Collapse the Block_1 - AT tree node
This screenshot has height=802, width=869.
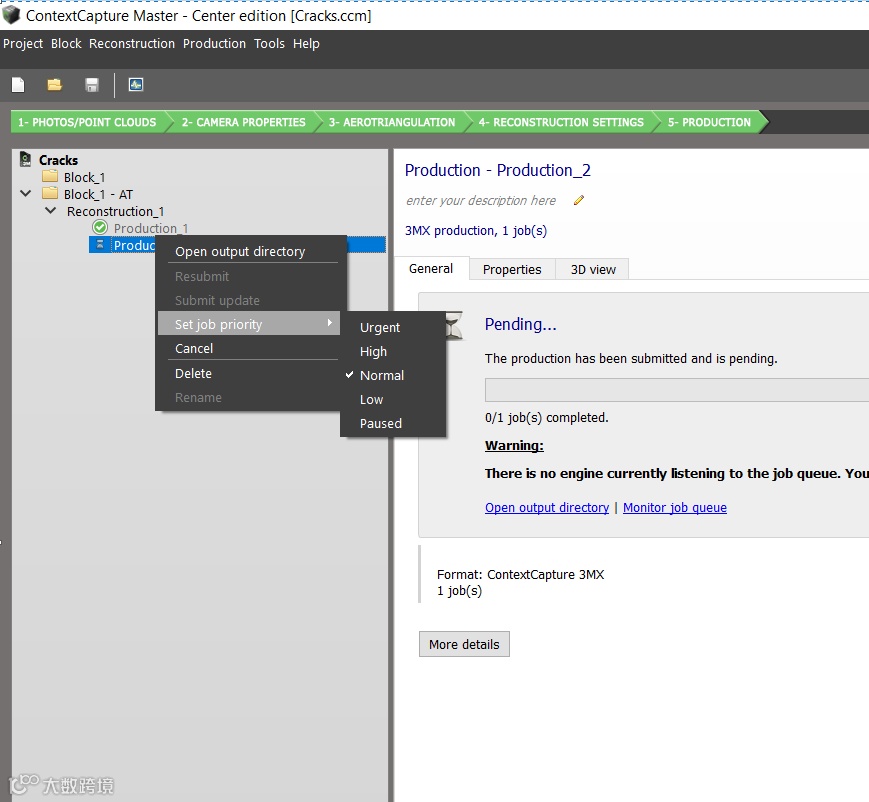25,193
